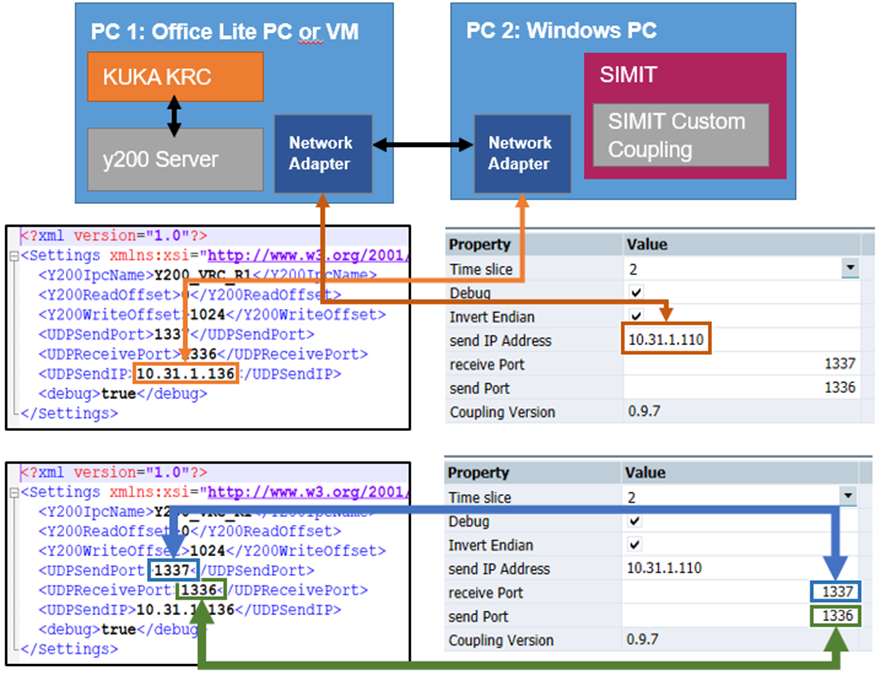Select UDPSendPort value 1337 in lower XML
The image size is (886, 681).
click(x=172, y=570)
